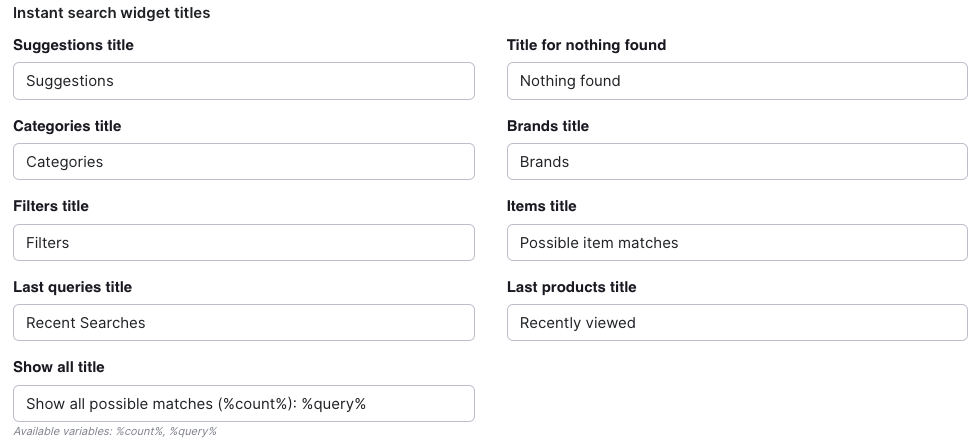This screenshot has height=444, width=977.
Task: Click the 'Available variables' hint text
Action: click(x=115, y=431)
